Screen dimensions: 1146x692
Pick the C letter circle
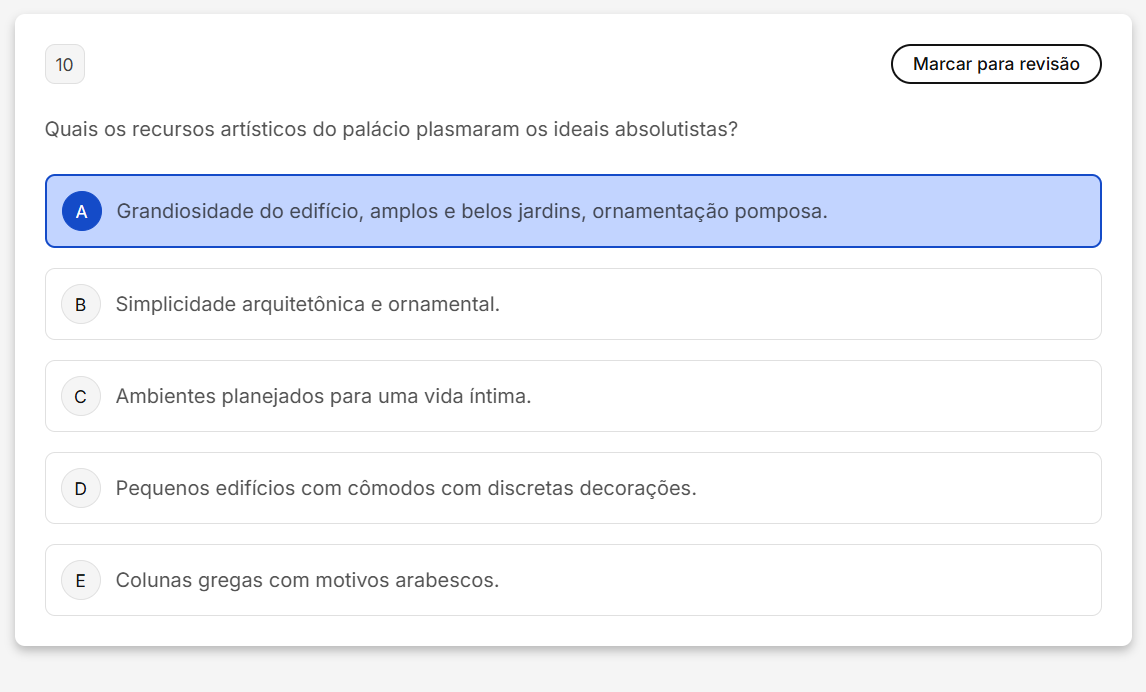pos(81,396)
